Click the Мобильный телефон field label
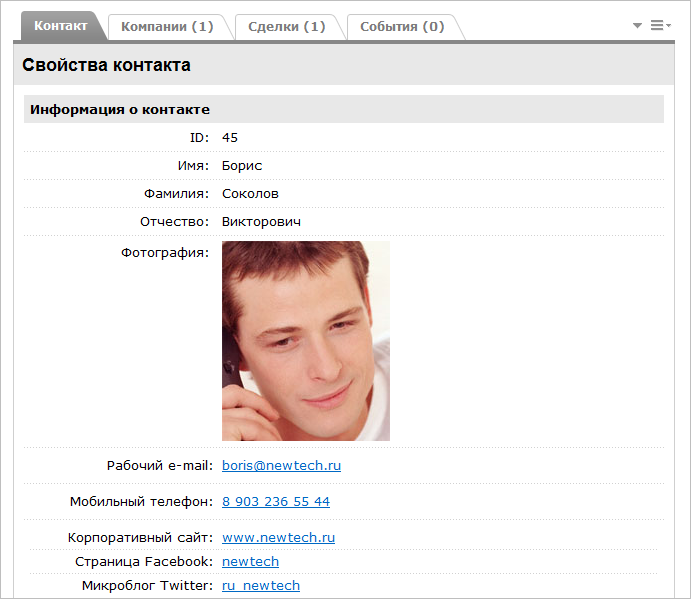Viewport: 691px width, 599px height. [140, 501]
